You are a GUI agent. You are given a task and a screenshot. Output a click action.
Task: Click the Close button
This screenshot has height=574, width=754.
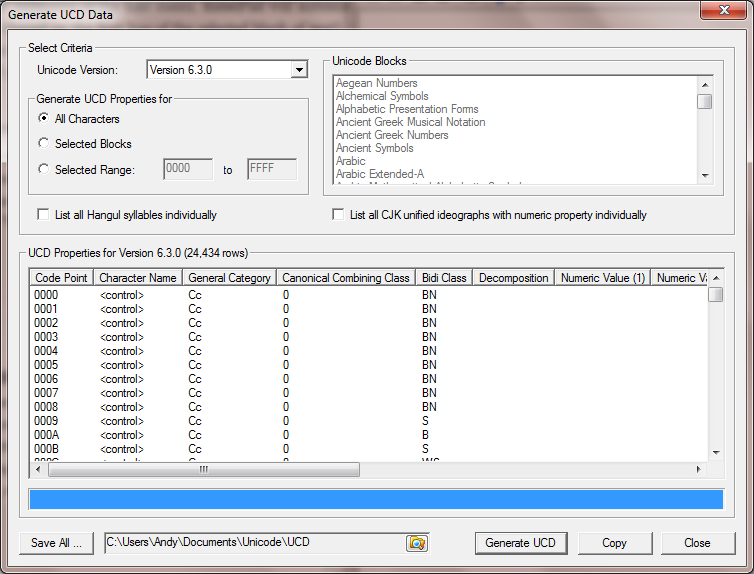pos(697,543)
